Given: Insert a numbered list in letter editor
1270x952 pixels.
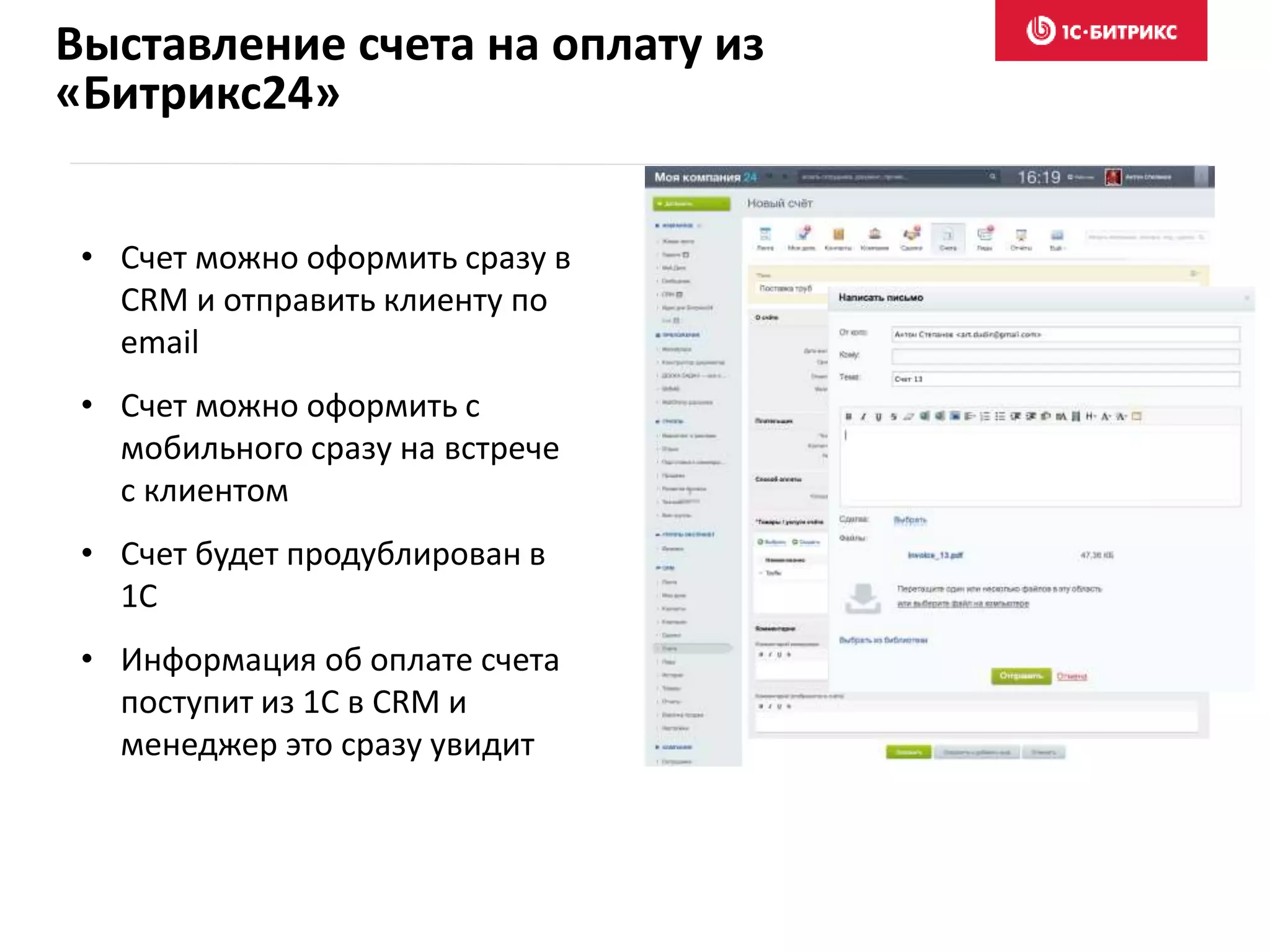Looking at the screenshot, I should pyautogui.click(x=985, y=416).
